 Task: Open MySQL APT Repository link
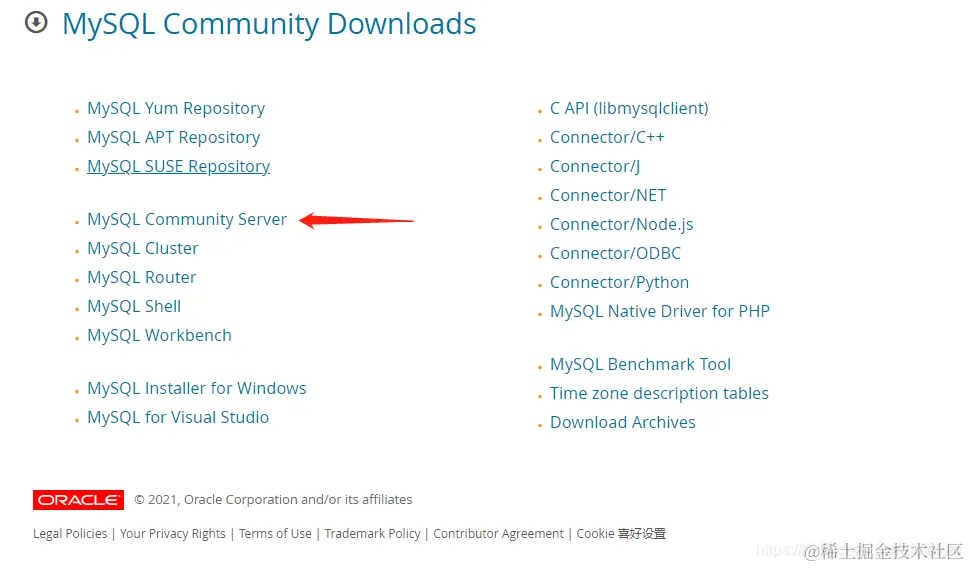pos(174,137)
